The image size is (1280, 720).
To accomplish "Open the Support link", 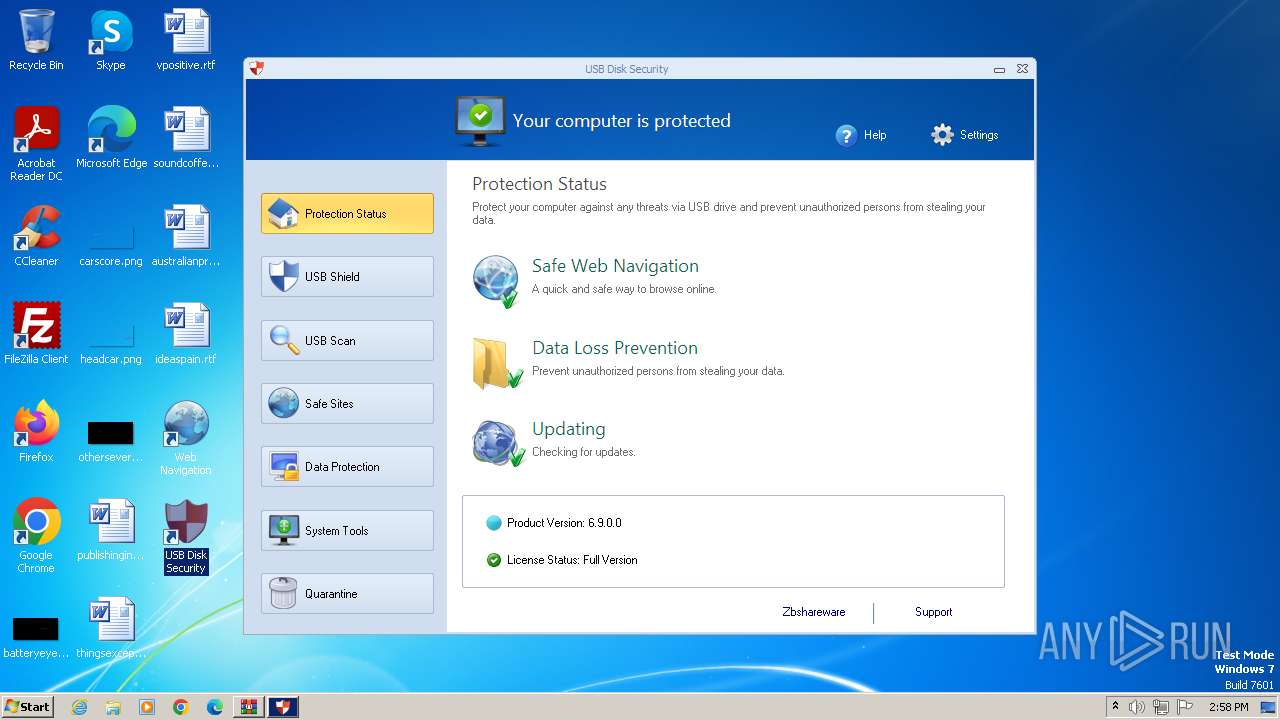I will pyautogui.click(x=933, y=612).
